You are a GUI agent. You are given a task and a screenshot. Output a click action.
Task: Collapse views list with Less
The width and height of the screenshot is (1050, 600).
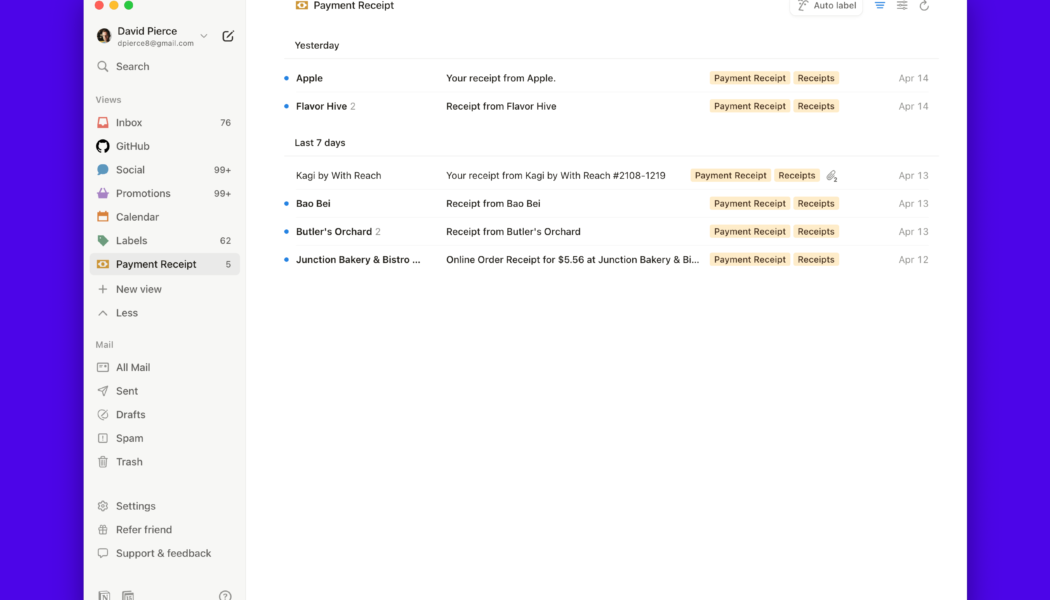126,313
